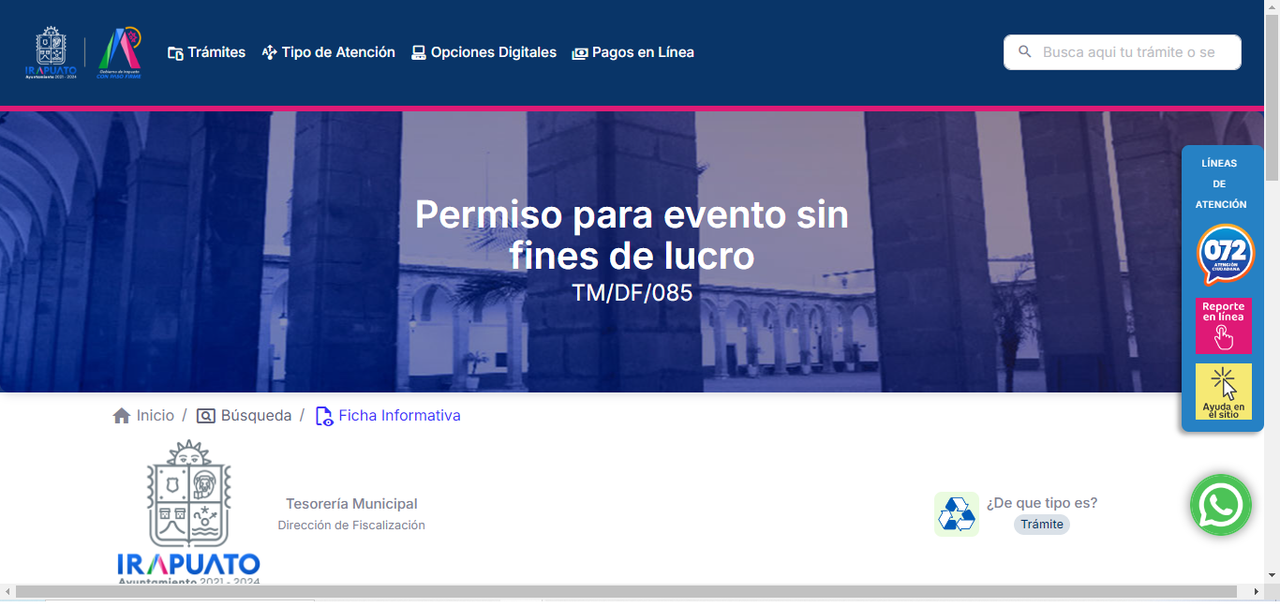Screen dimensions: 1280x605
Task: Click the magnifying glass search icon
Action: (x=1025, y=52)
